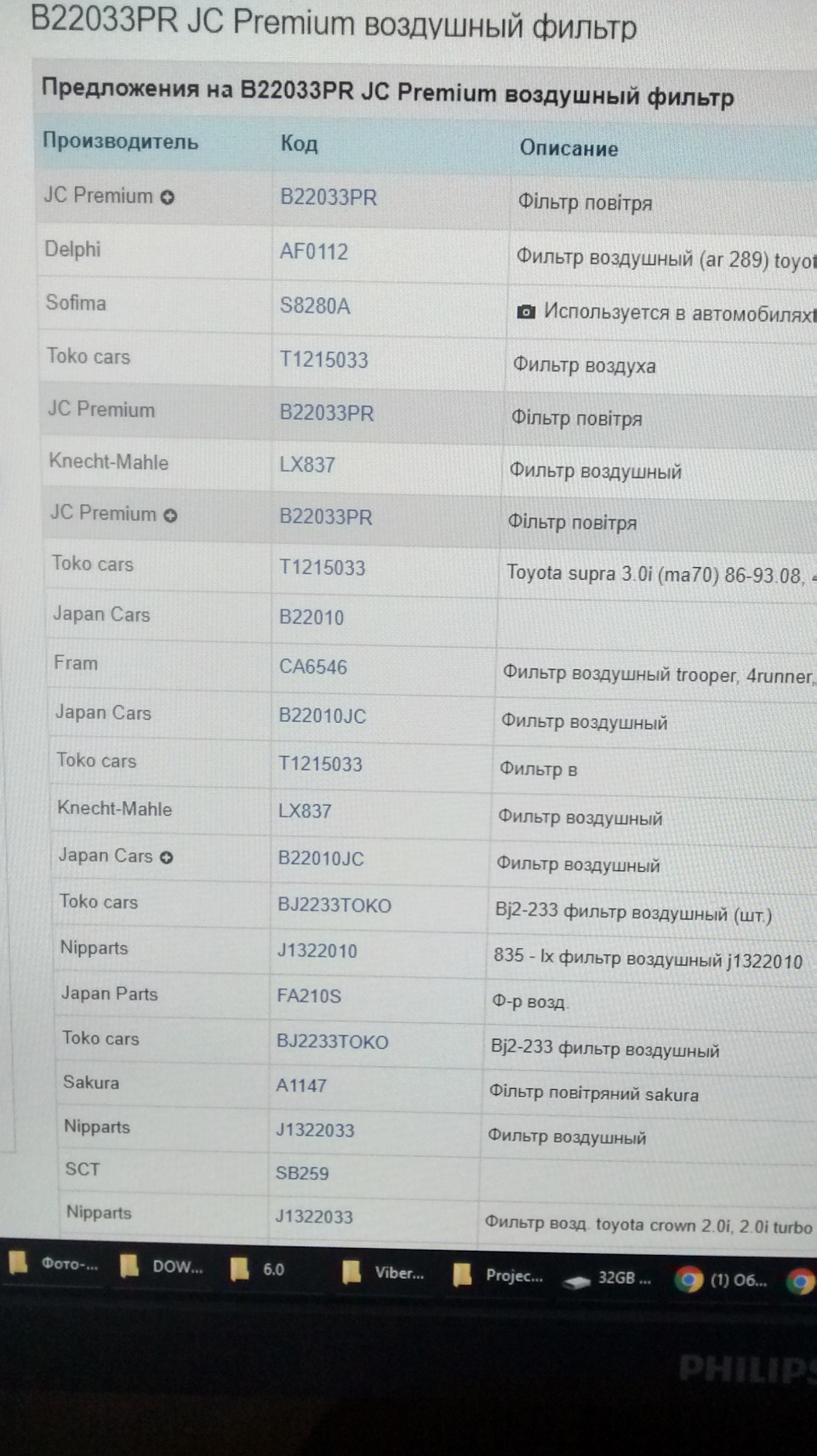This screenshot has height=1456, width=817.
Task: Click the Фильтр возд. toyota crown 2.0i description
Action: coord(648,1225)
